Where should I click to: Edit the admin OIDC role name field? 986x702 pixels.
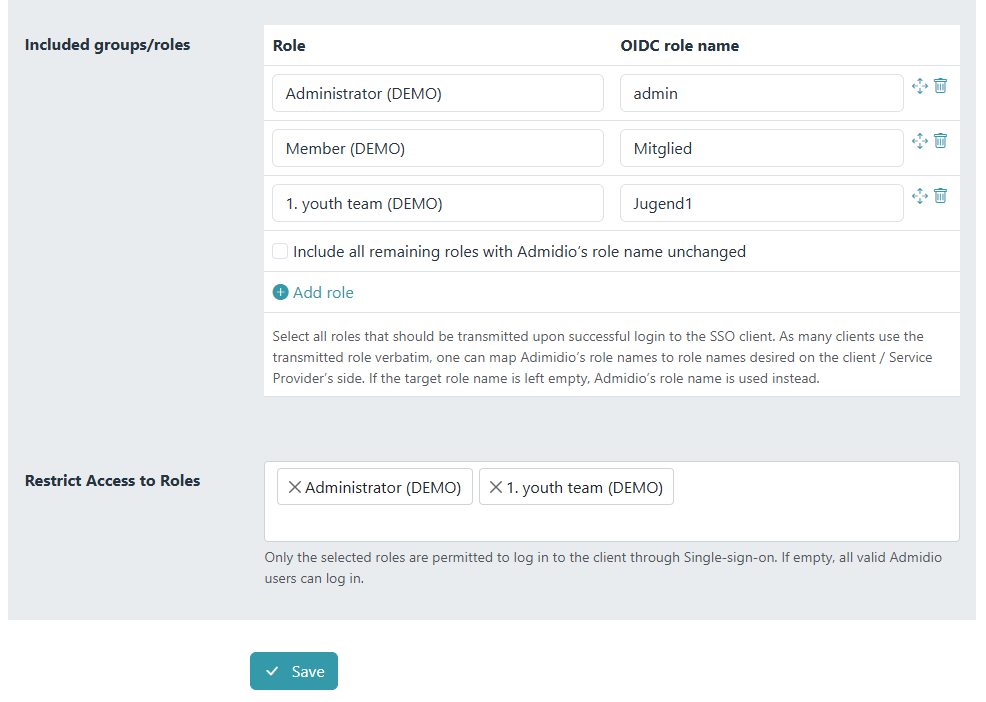point(761,93)
